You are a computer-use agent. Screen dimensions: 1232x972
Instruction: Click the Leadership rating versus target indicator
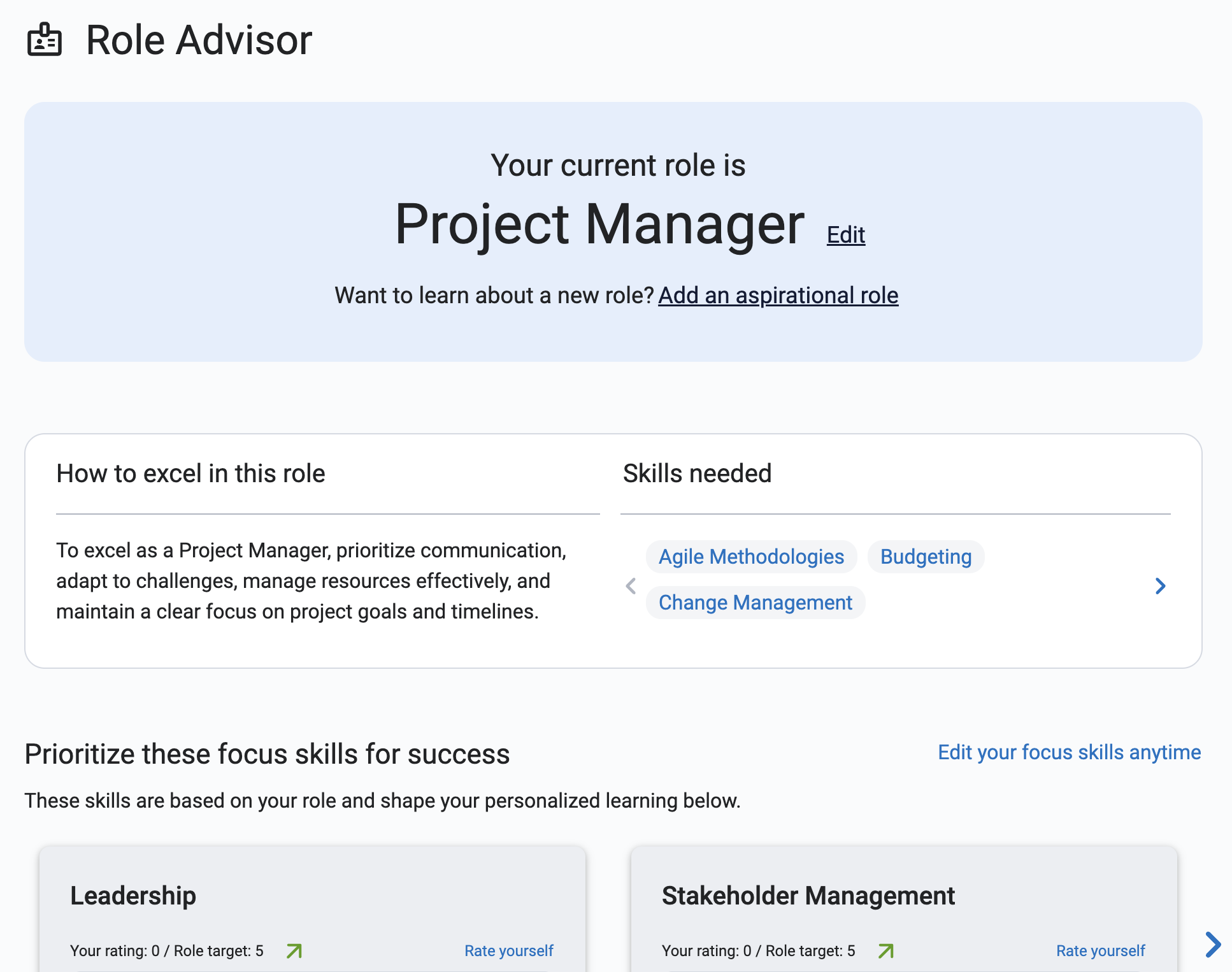pos(167,950)
